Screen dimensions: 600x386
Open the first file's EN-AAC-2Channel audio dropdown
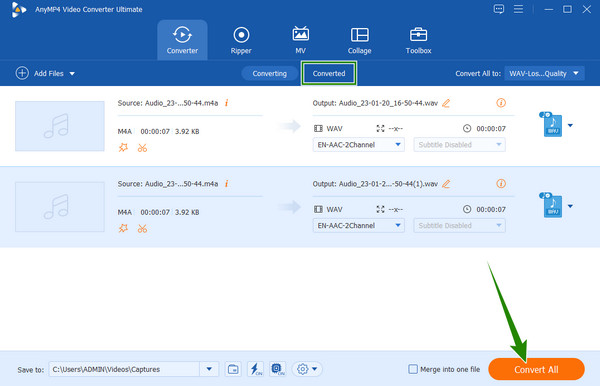[x=359, y=145]
